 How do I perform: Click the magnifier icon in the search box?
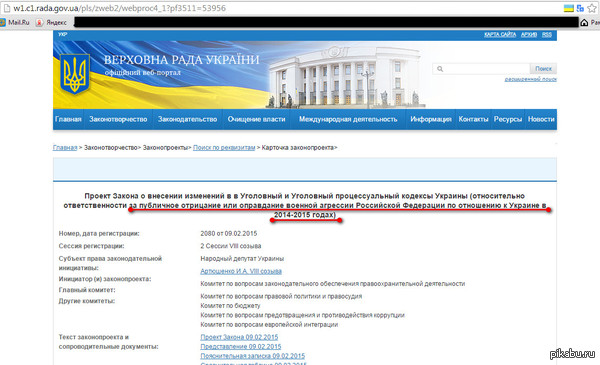coord(440,69)
